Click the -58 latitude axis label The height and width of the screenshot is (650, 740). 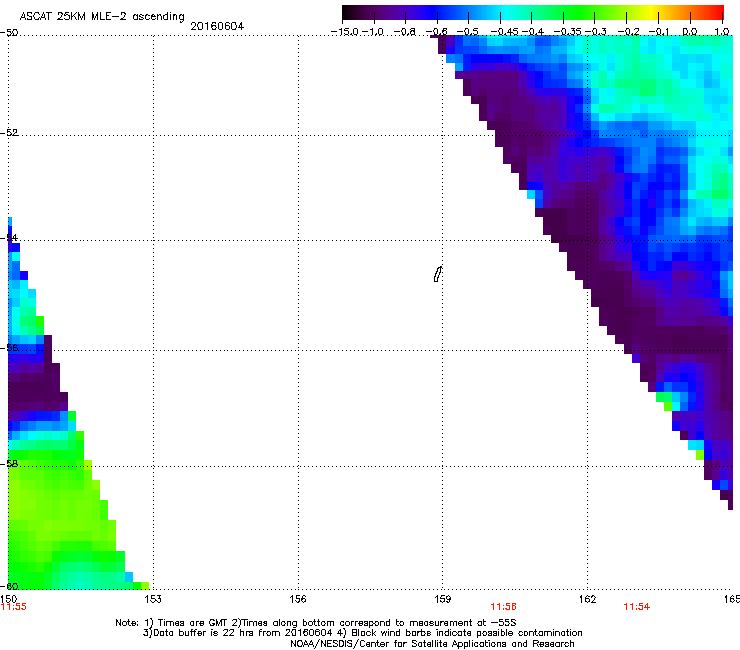9,464
